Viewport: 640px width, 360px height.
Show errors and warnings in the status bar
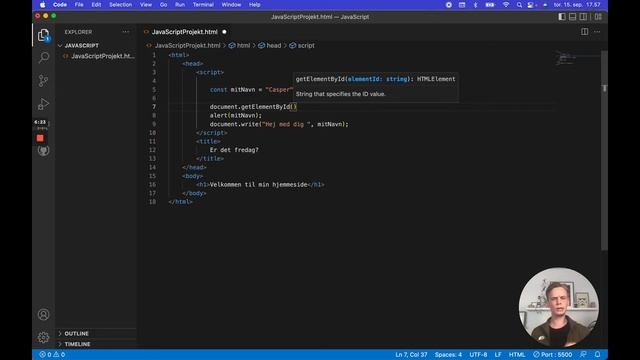52,354
